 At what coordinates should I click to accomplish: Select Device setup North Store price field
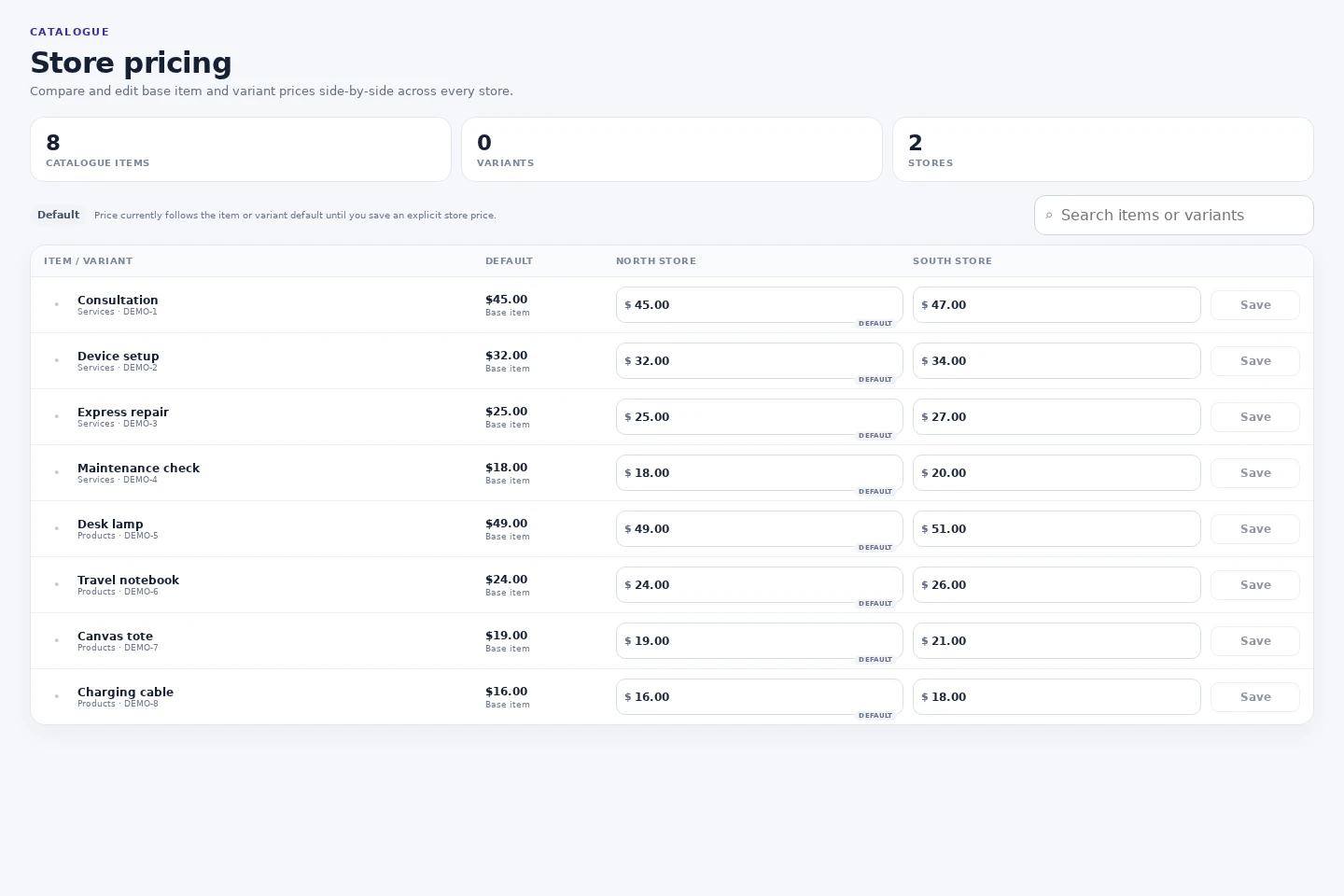760,361
